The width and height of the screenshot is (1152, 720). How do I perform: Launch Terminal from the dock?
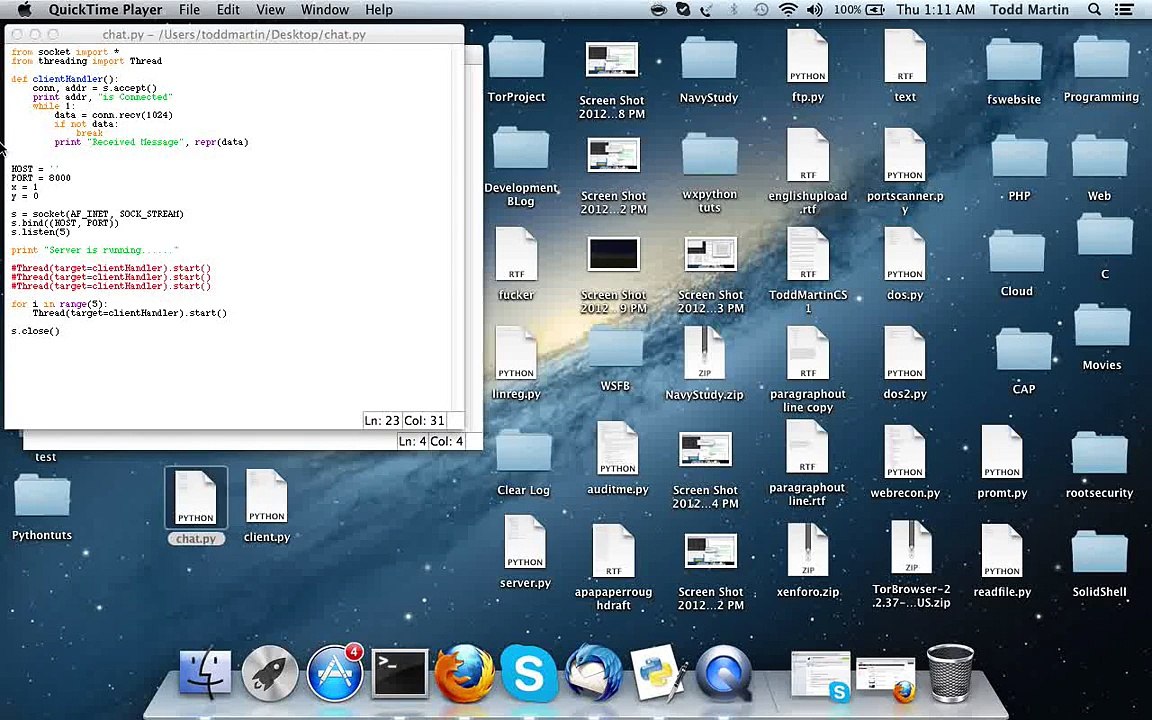[x=399, y=673]
